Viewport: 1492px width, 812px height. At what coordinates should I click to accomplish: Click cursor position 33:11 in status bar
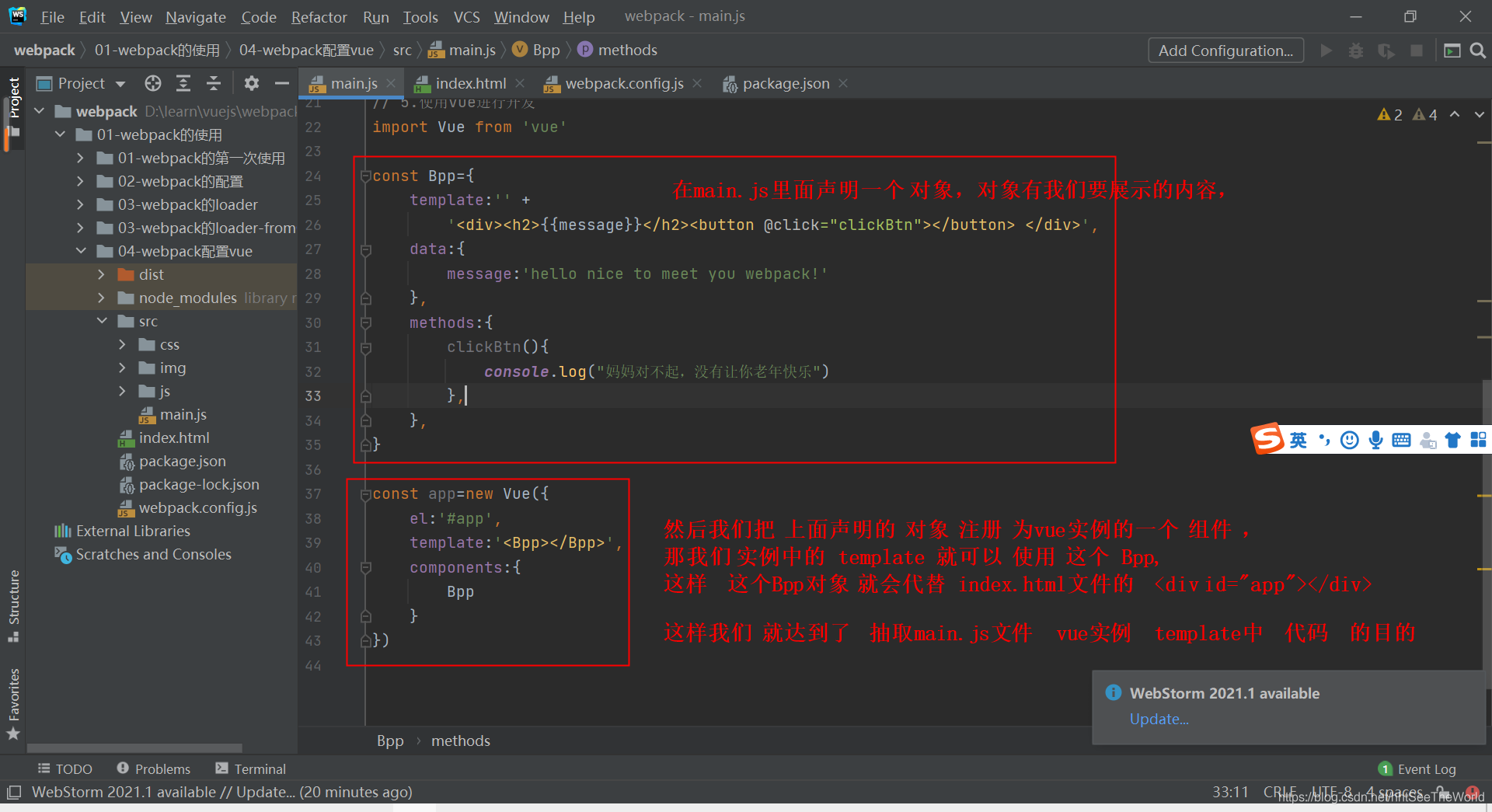[1229, 792]
